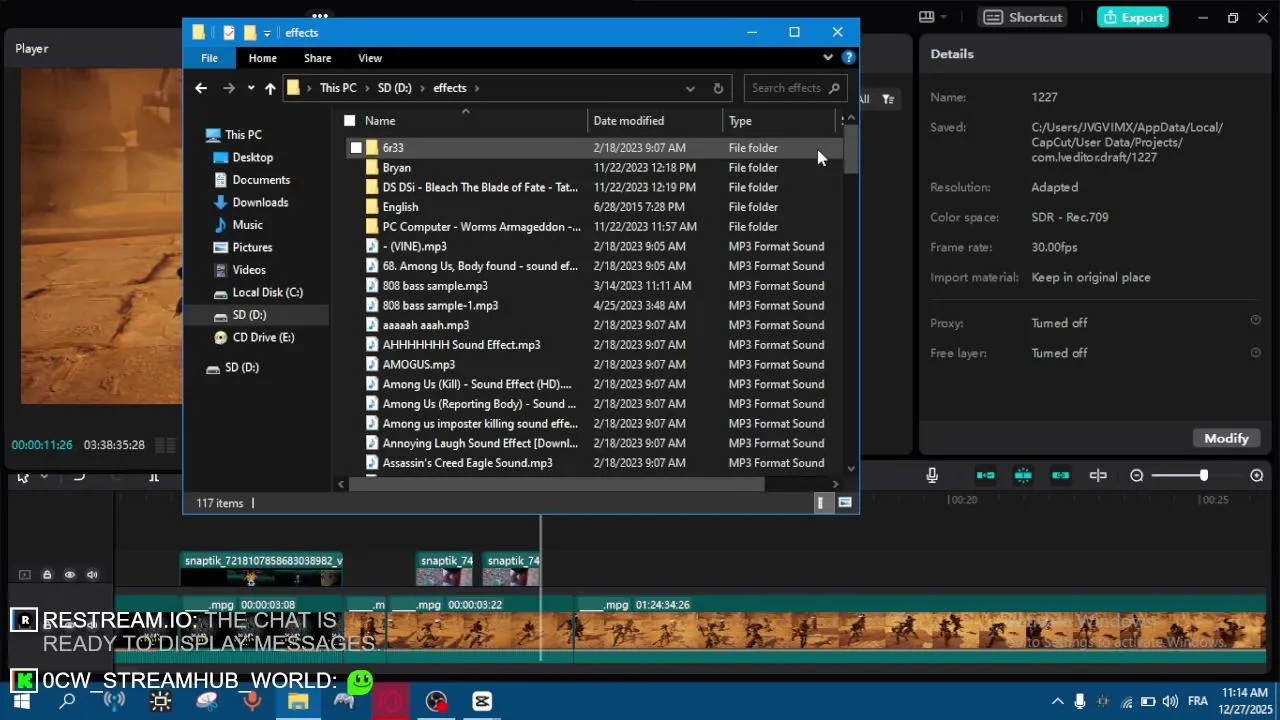Click the taskbar search magnifier icon
This screenshot has height=720, width=1280.
pyautogui.click(x=67, y=701)
